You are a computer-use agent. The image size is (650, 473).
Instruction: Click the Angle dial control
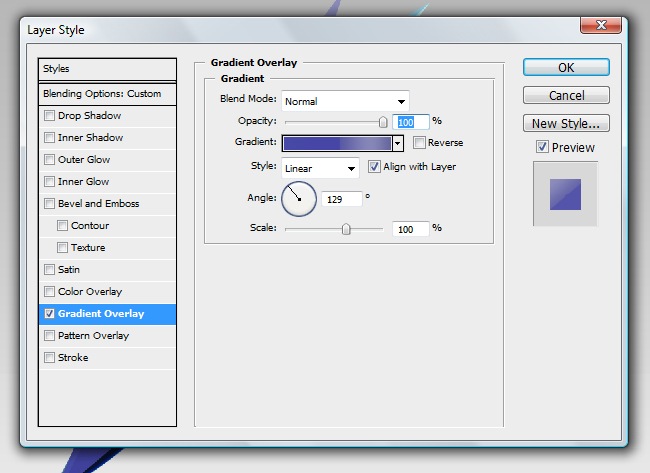click(298, 198)
